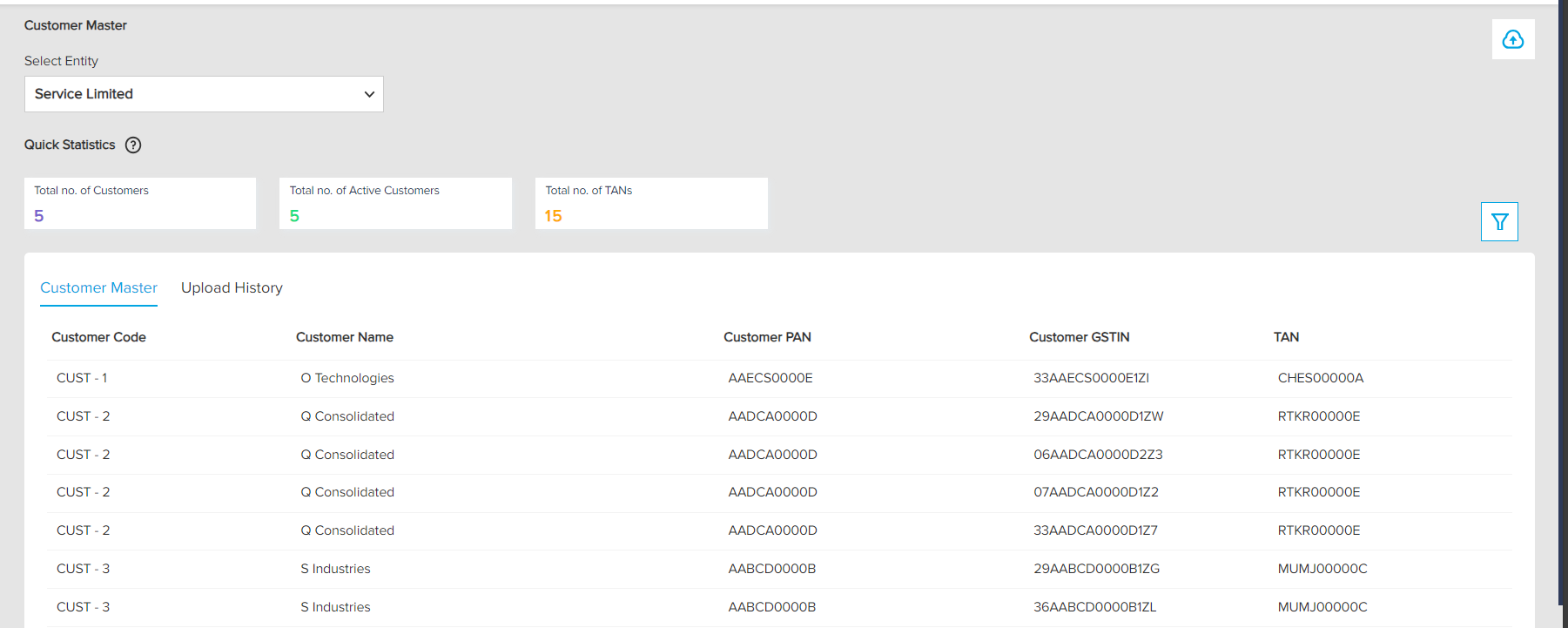Click GSTIN 29AADCA0000D1ZW
Viewport: 1568px width, 628px height.
click(x=1099, y=416)
